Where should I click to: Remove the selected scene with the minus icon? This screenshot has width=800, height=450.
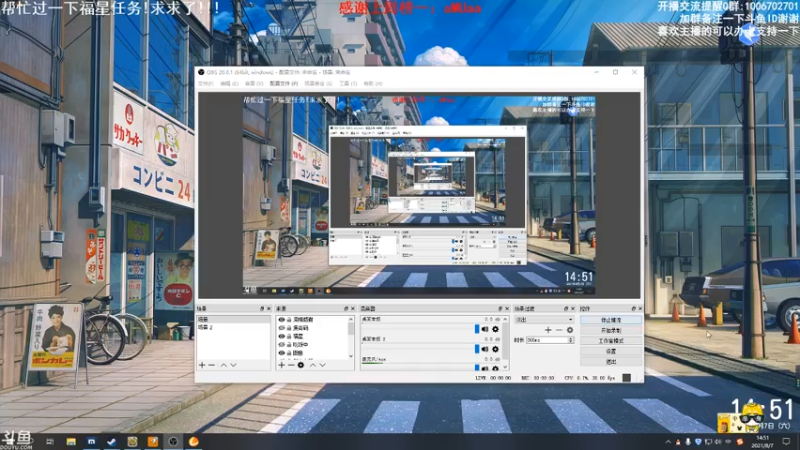212,365
